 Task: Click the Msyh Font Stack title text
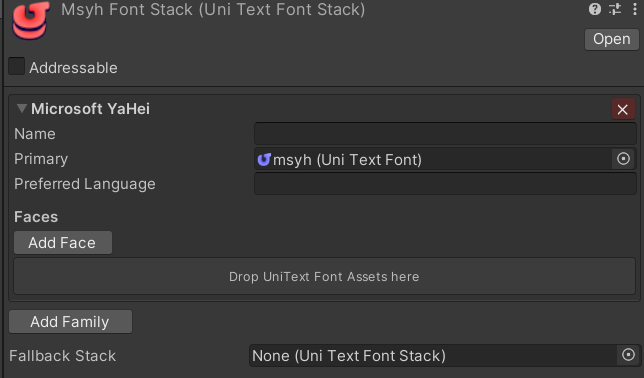pyautogui.click(x=213, y=9)
